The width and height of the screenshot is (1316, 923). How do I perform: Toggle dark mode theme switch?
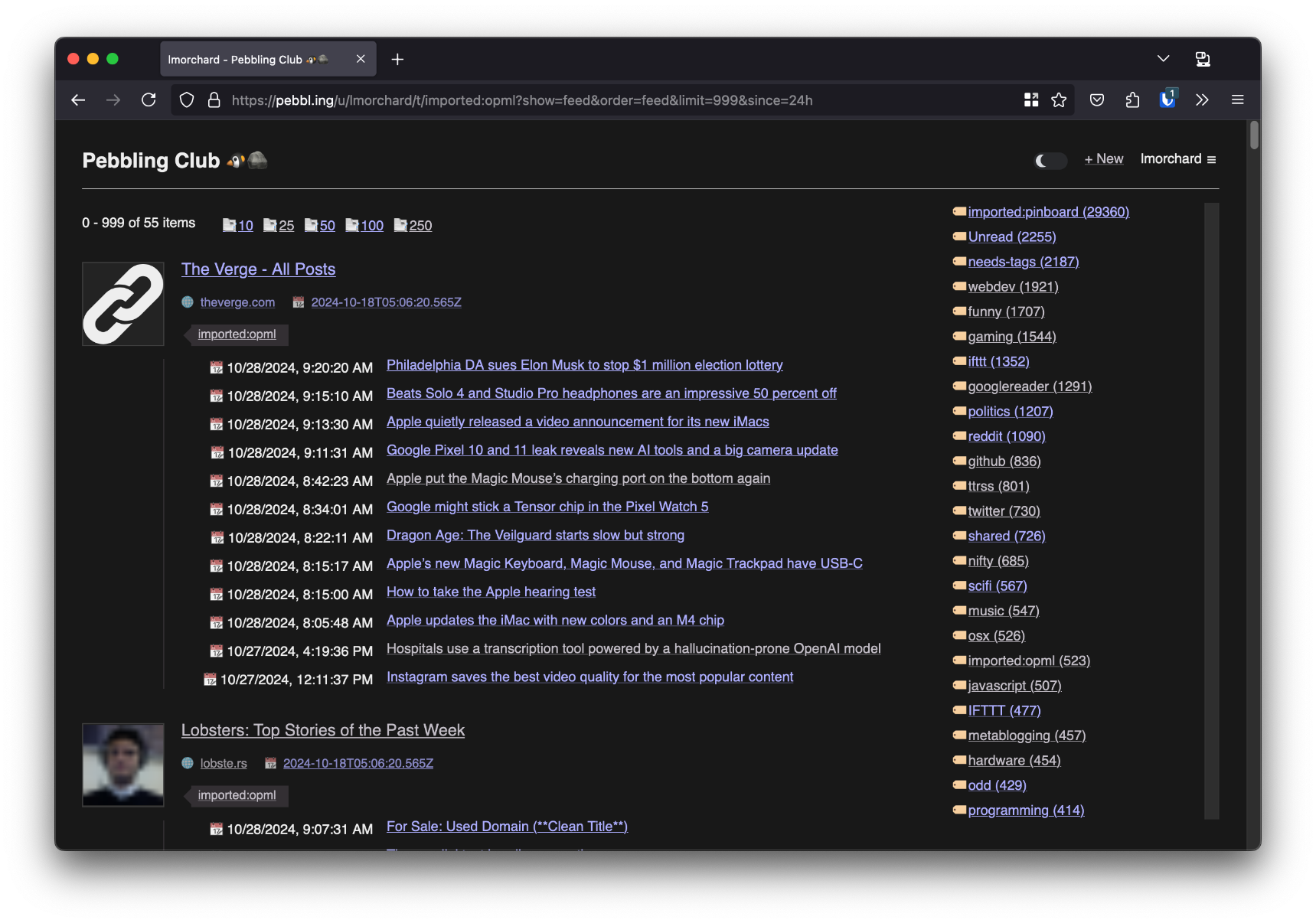[x=1050, y=161]
